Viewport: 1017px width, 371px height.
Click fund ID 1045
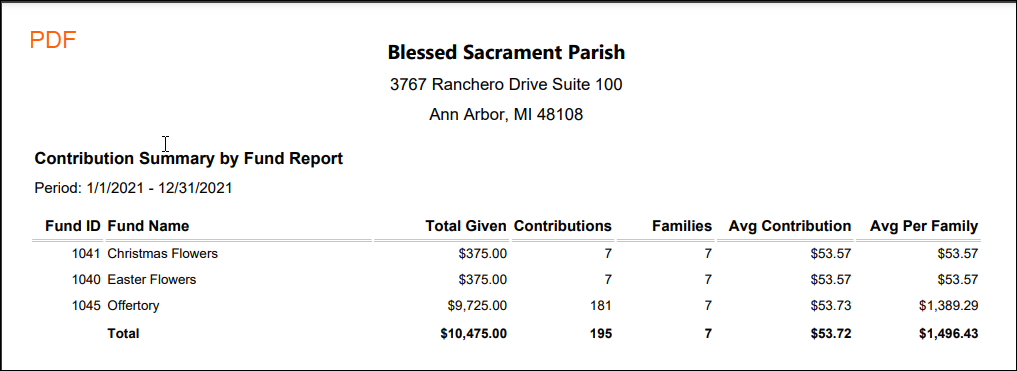(86, 305)
